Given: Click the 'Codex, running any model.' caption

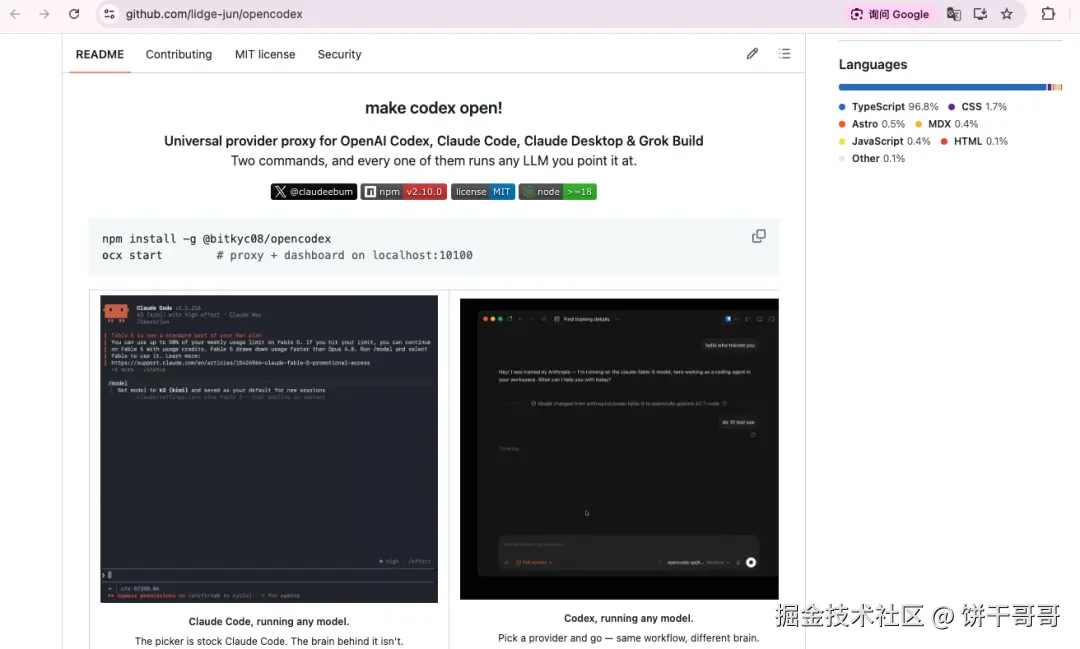Looking at the screenshot, I should 628,619.
